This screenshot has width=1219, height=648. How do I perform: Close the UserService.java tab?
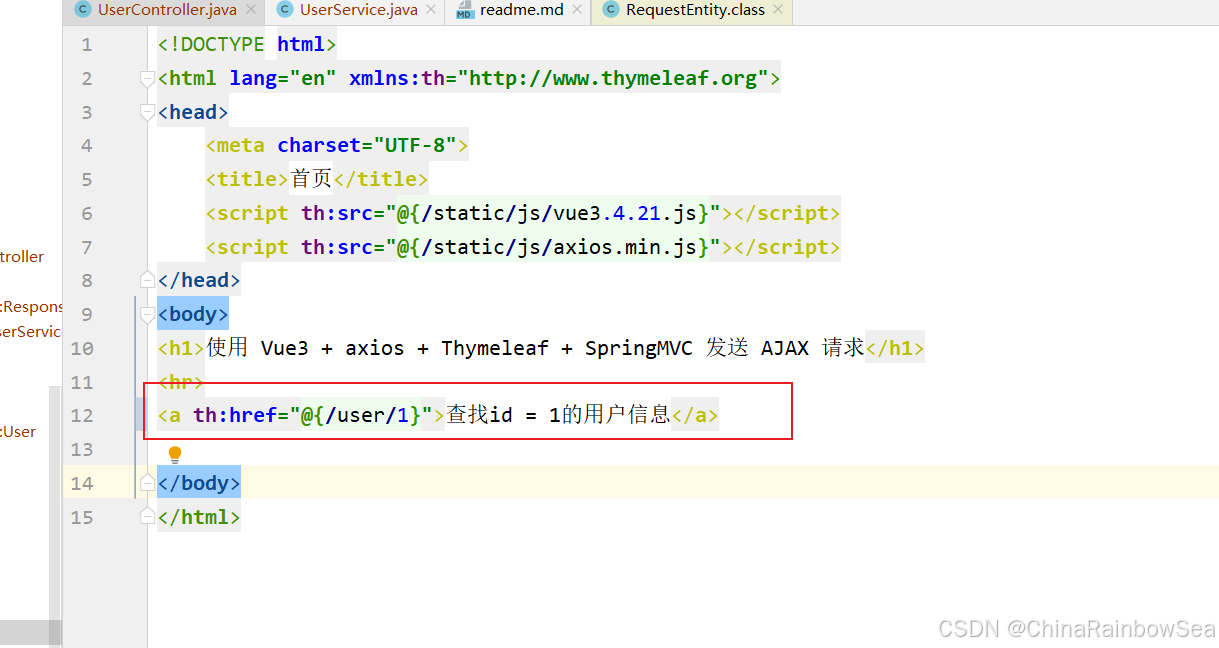point(431,10)
